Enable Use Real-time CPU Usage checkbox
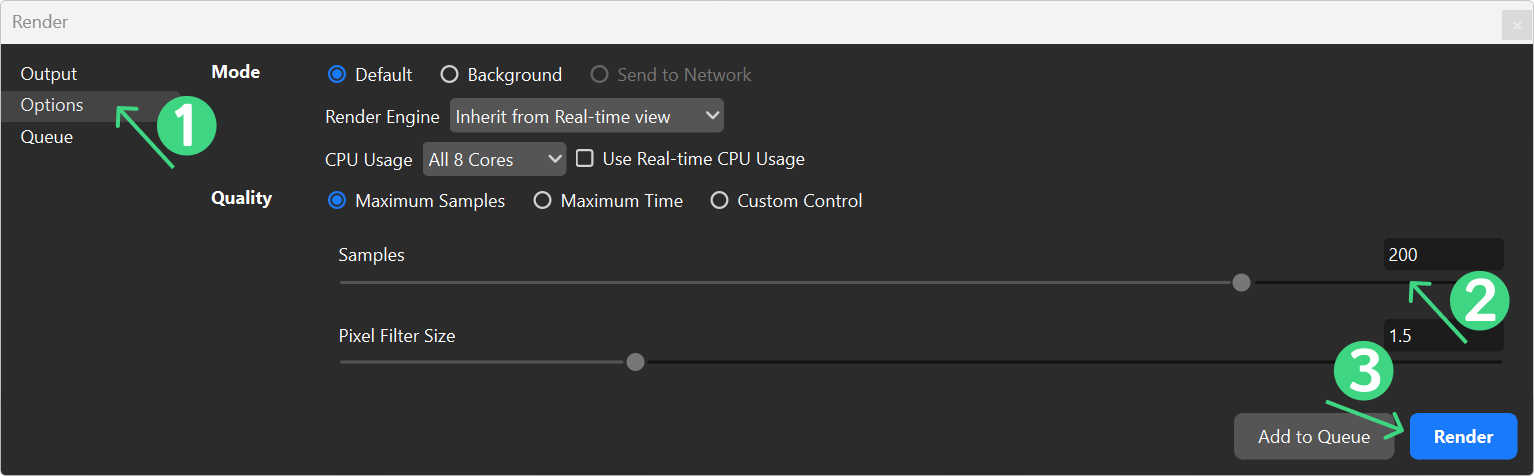 585,158
